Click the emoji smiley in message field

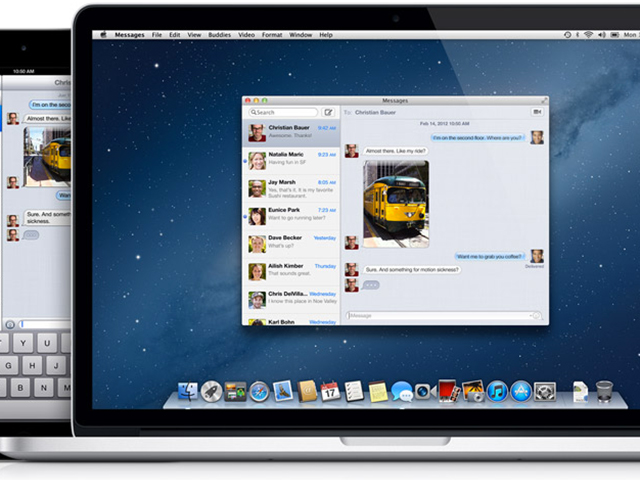tap(537, 316)
